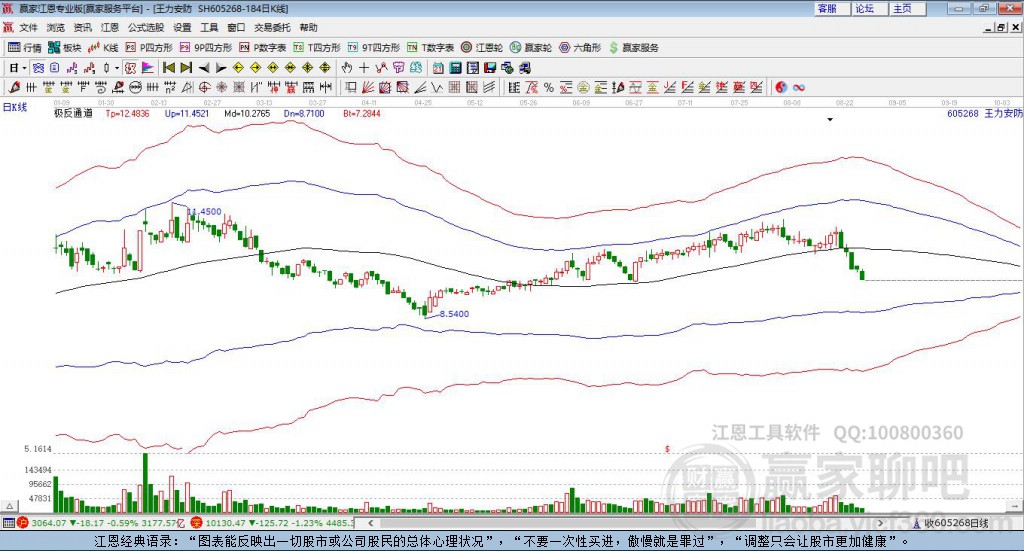Open the 文件 menu
The image size is (1024, 551).
[x=28, y=27]
